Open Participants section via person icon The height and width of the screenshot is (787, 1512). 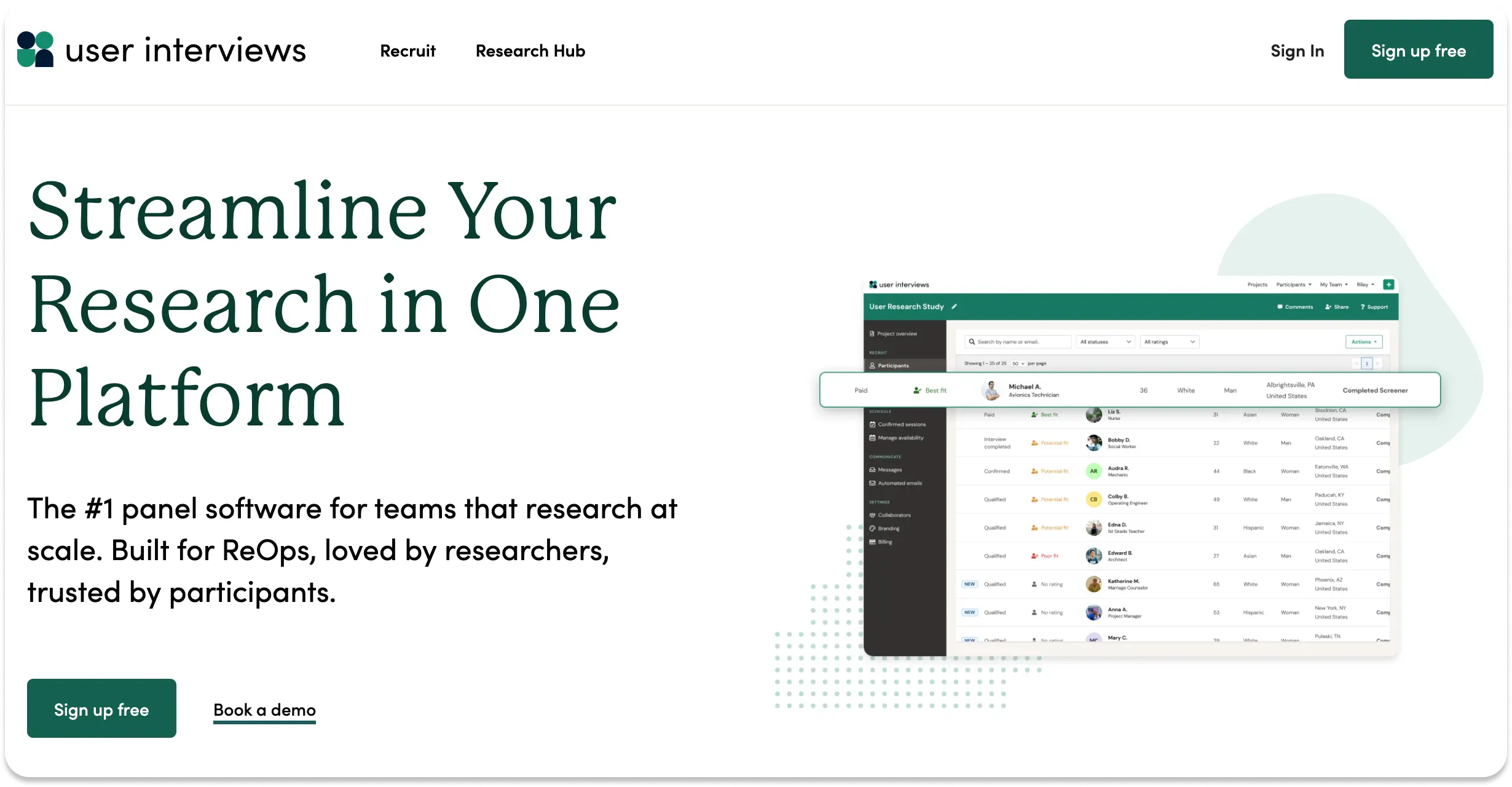pyautogui.click(x=872, y=365)
